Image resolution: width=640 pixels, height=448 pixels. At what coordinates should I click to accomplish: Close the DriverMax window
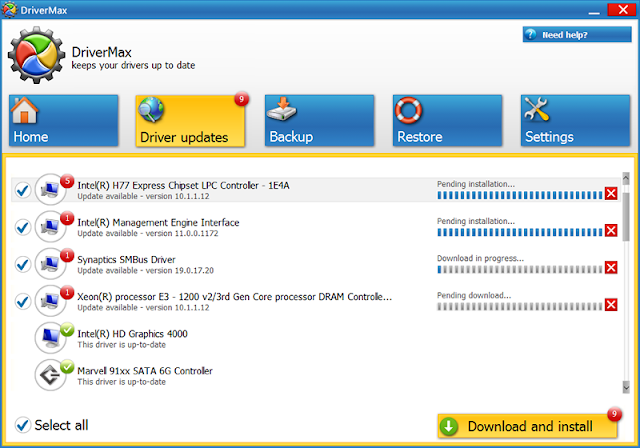click(x=622, y=9)
